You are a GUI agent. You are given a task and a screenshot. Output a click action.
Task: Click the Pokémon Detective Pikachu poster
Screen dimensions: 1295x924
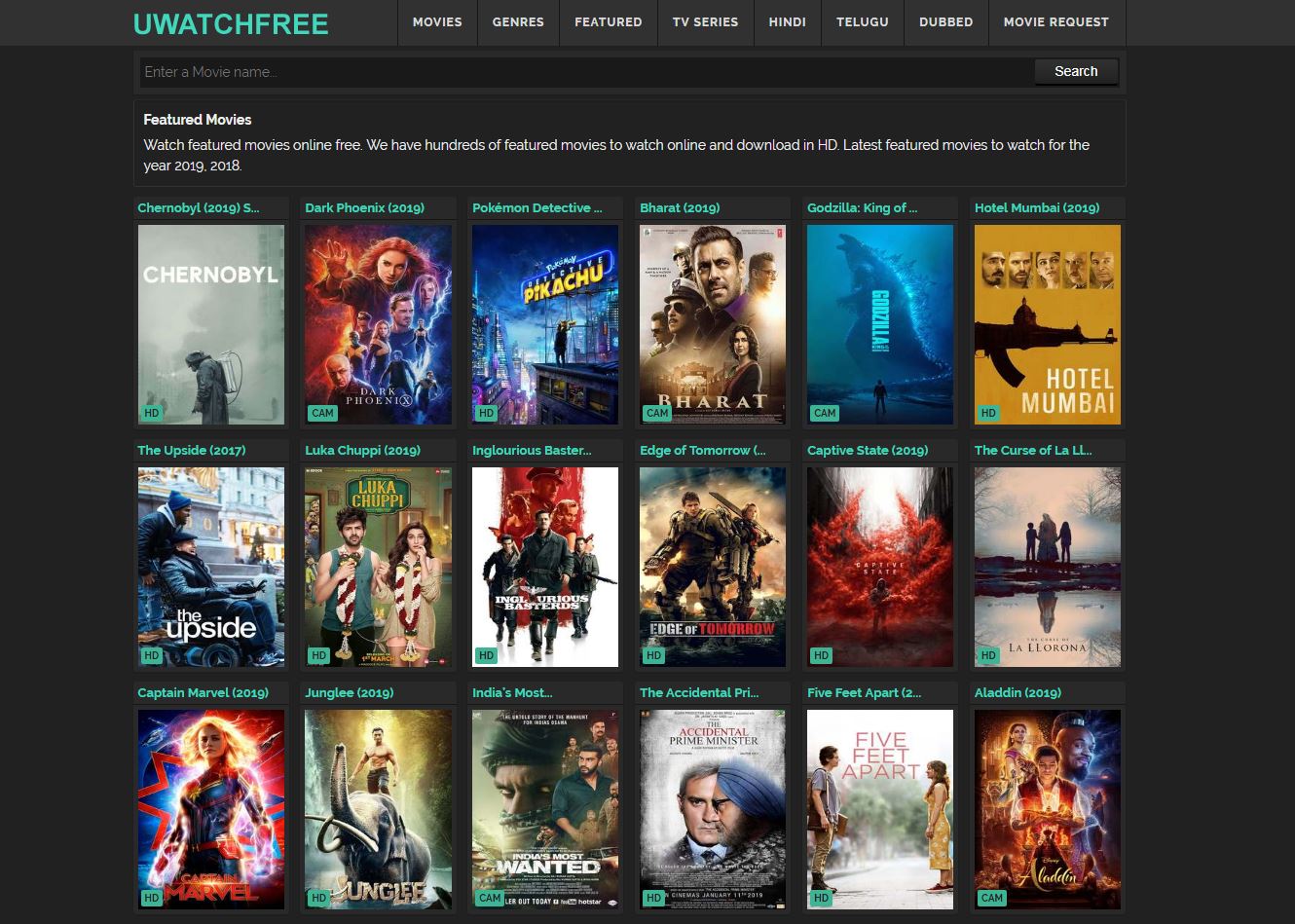pos(545,324)
